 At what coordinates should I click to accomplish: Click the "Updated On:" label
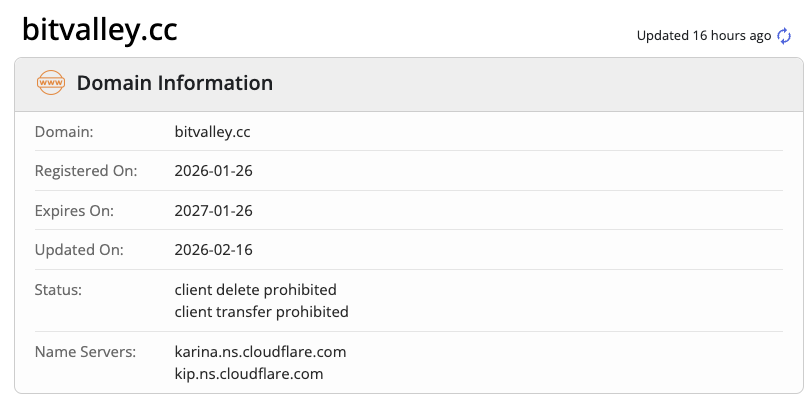pyautogui.click(x=78, y=250)
